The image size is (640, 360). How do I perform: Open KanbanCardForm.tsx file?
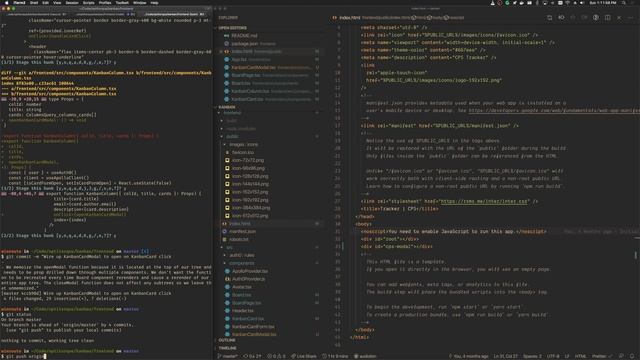click(253, 327)
